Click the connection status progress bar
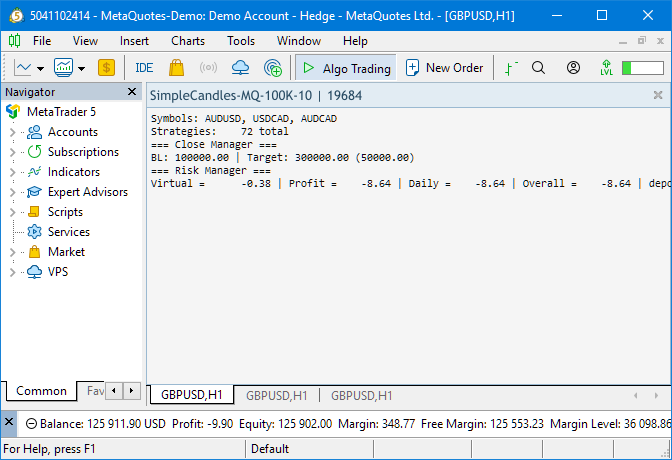 [x=643, y=68]
